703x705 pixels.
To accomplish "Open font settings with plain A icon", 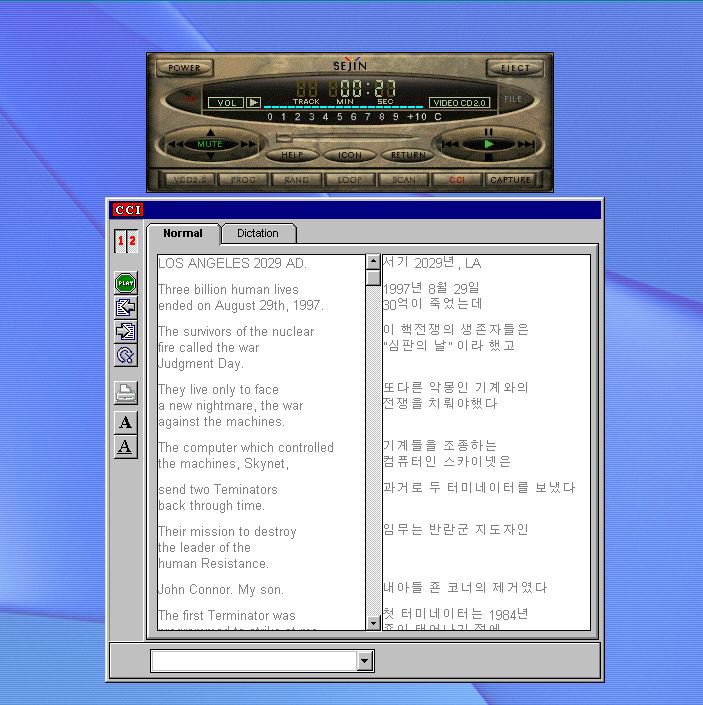I will coord(125,422).
